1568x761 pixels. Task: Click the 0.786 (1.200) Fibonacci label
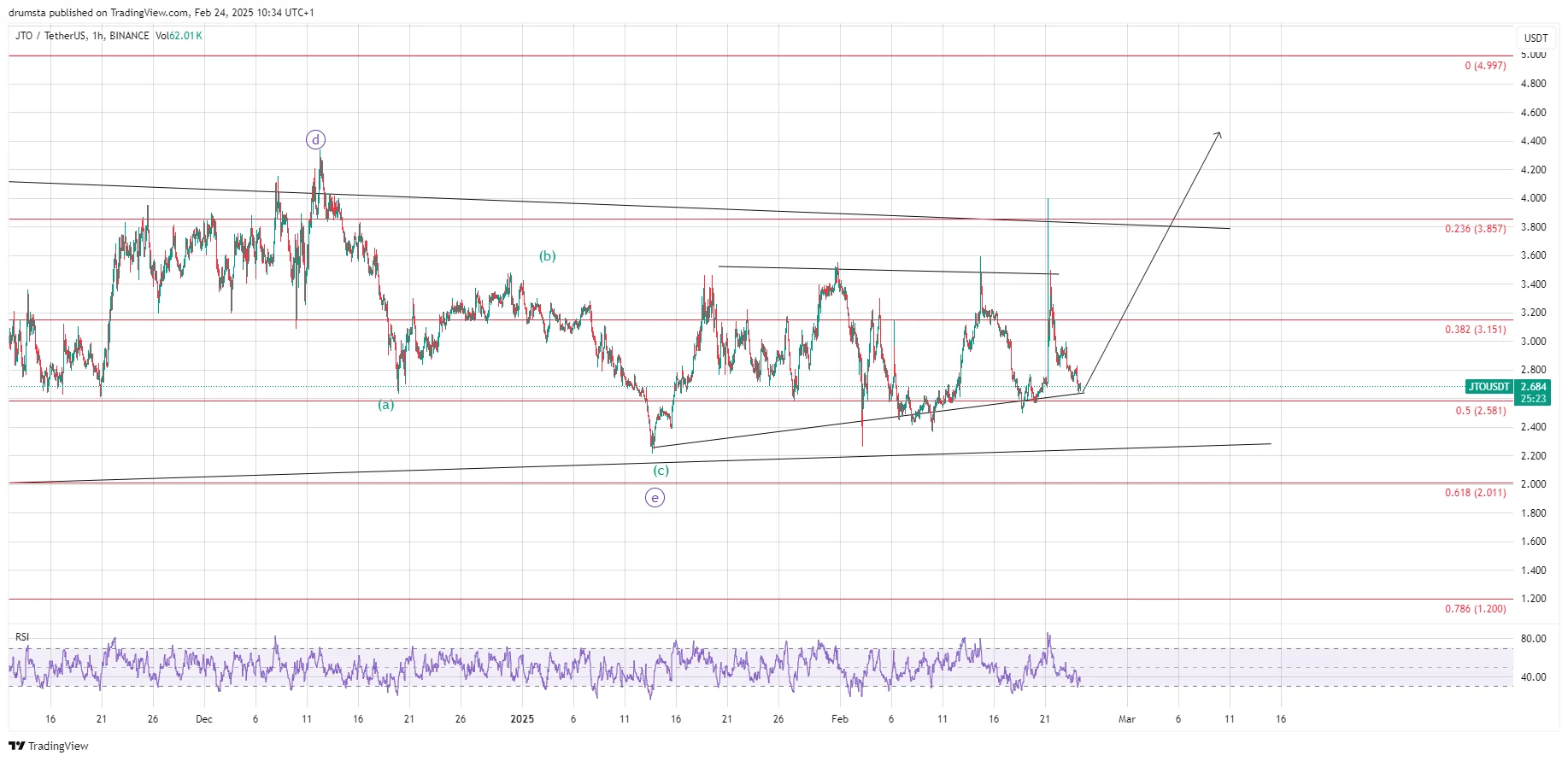[1475, 609]
